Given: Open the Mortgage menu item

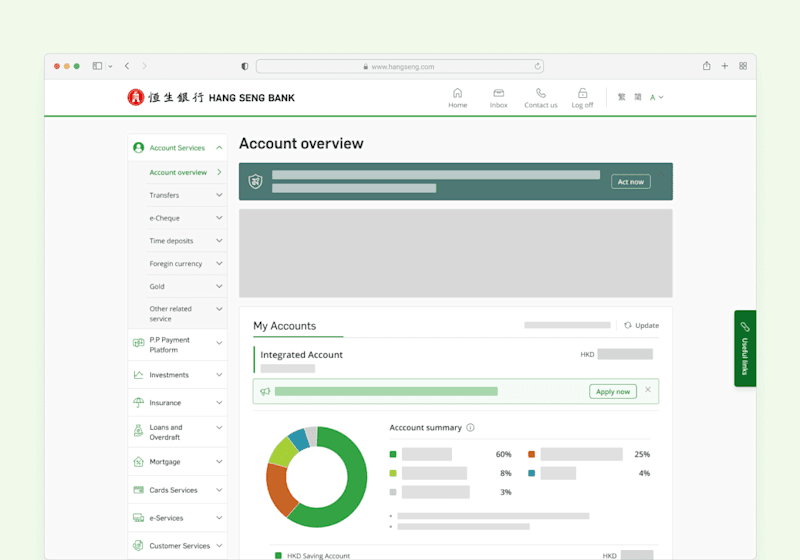Looking at the screenshot, I should coord(177,462).
